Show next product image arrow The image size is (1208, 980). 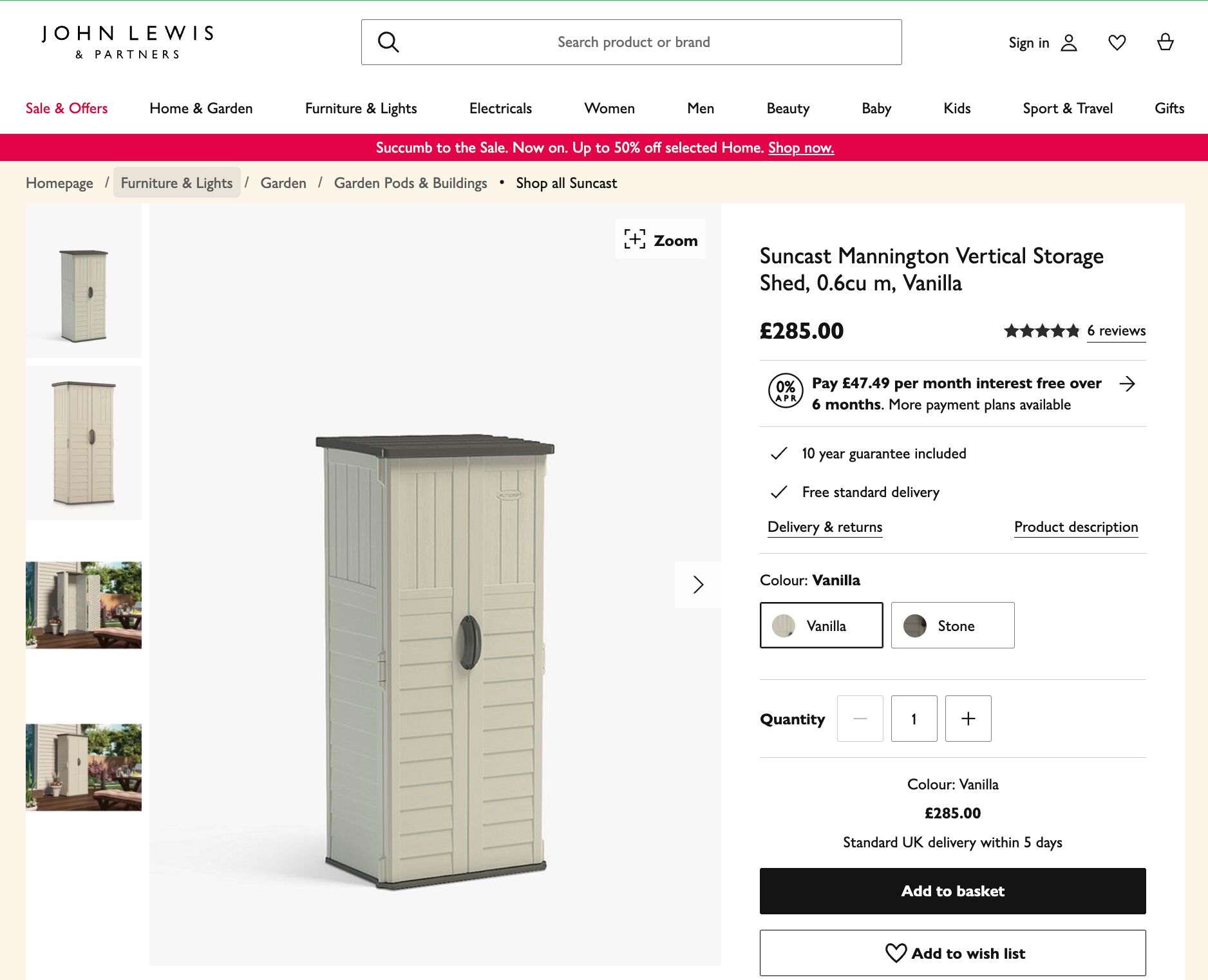[698, 585]
